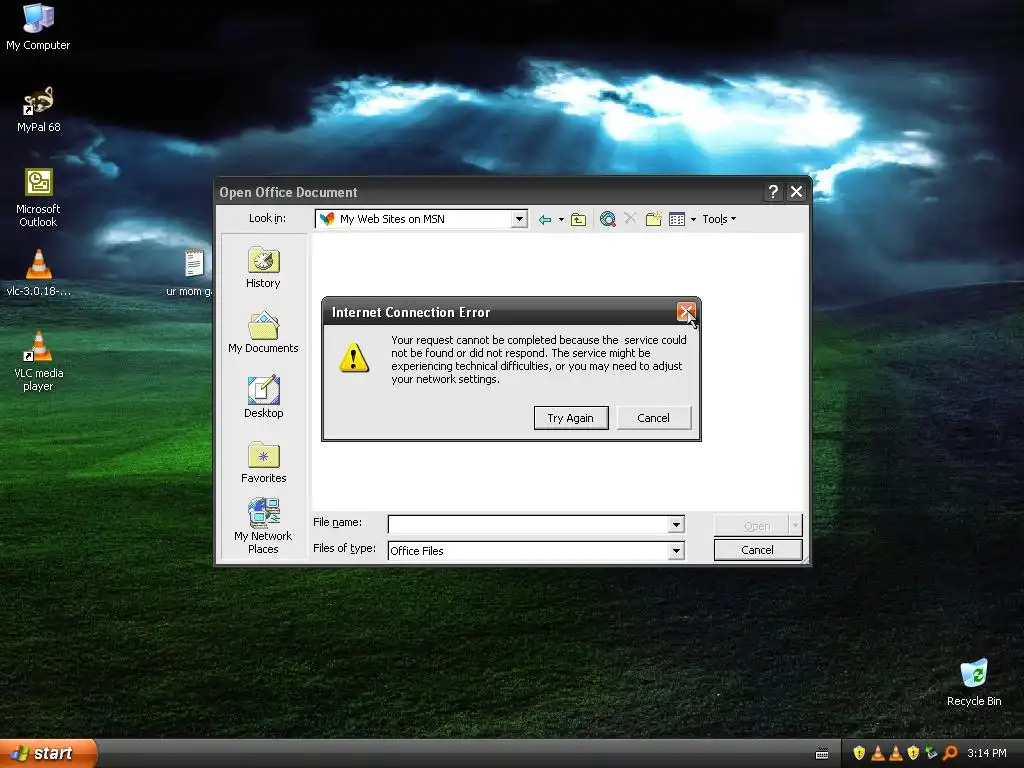
Task: Click the Safely Remove Hardware tray icon
Action: [932, 754]
